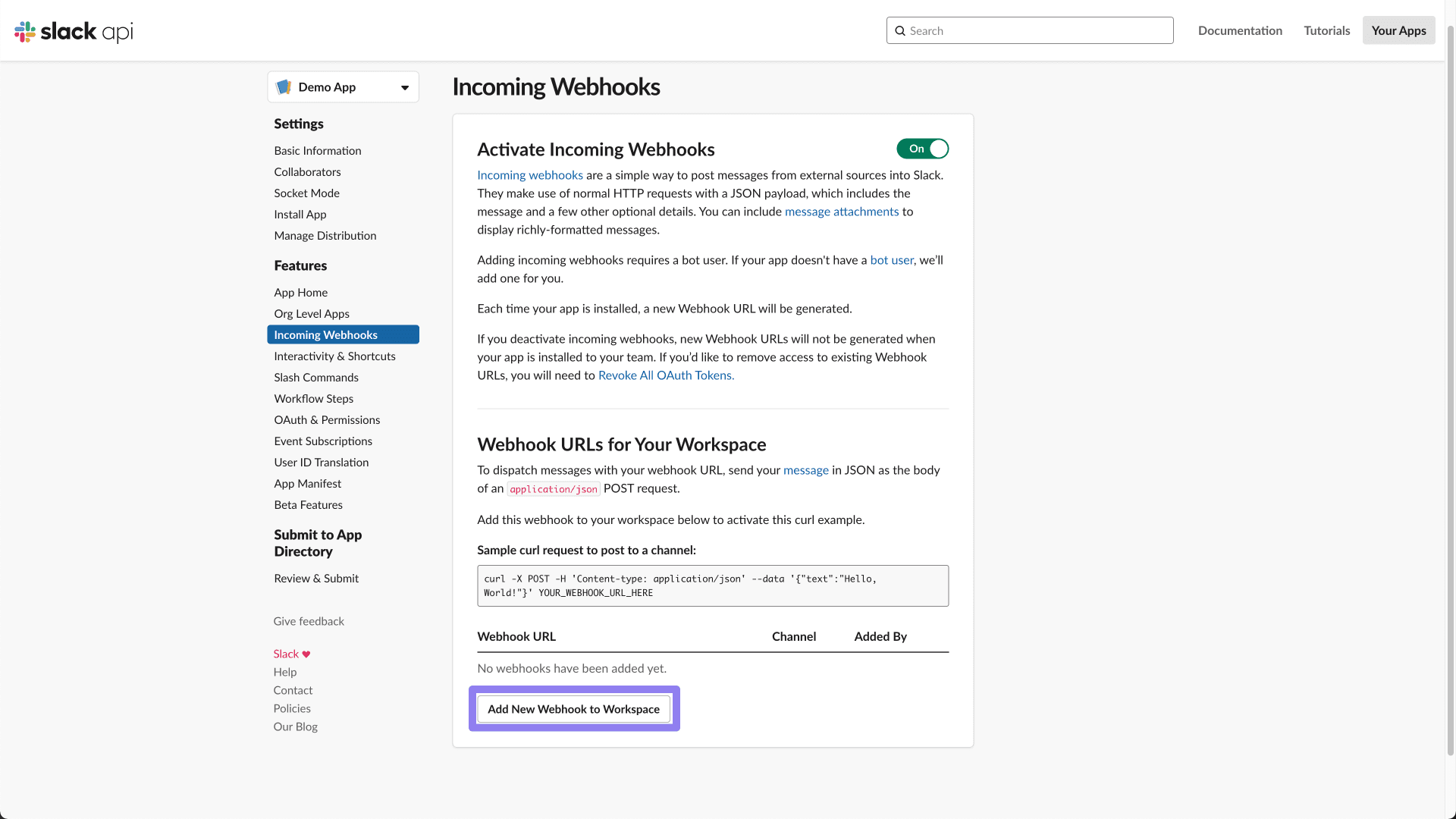The image size is (1456, 819).
Task: Click the magnifier icon in the search bar
Action: (901, 30)
